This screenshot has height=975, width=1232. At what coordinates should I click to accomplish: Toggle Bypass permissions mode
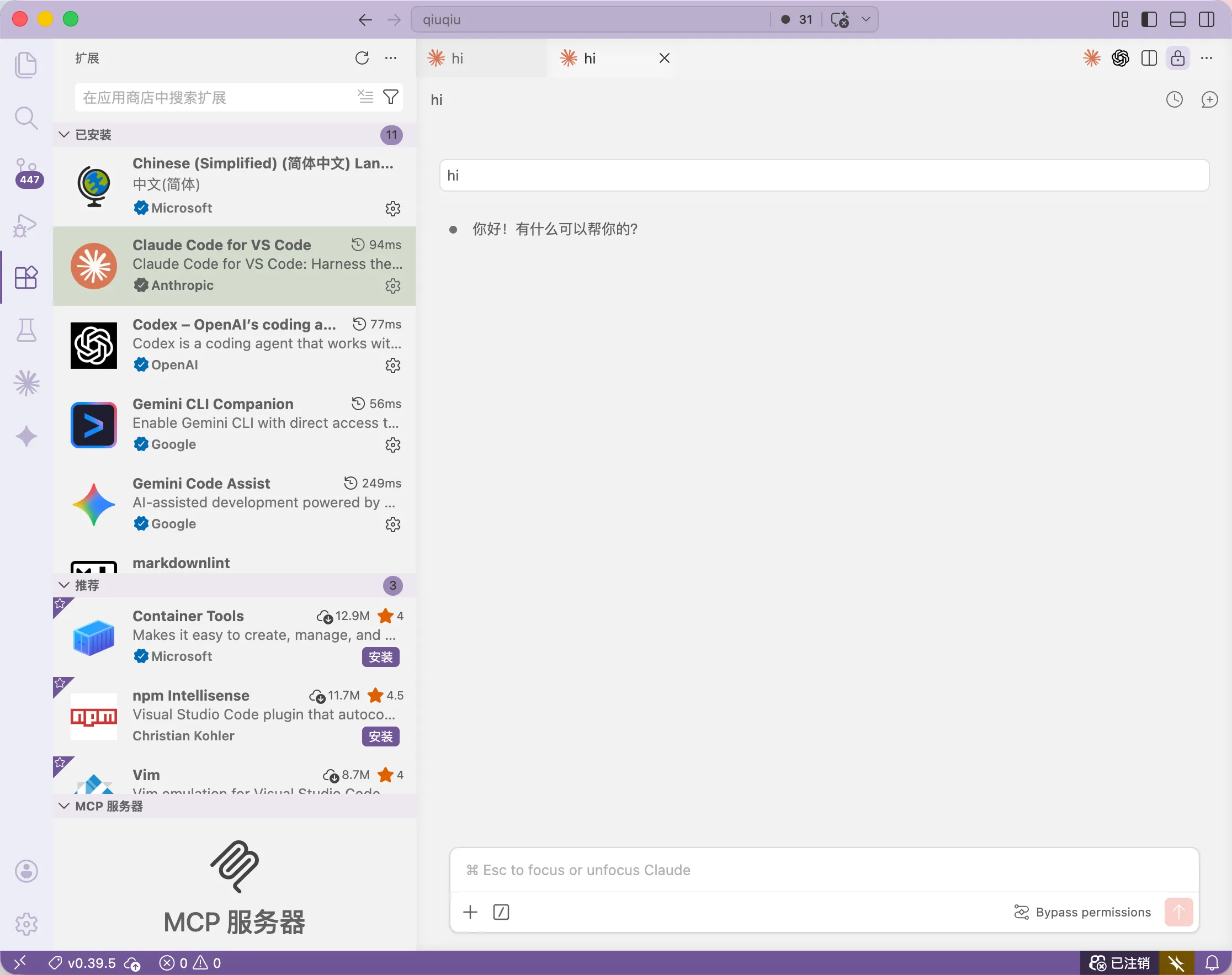coord(1082,912)
